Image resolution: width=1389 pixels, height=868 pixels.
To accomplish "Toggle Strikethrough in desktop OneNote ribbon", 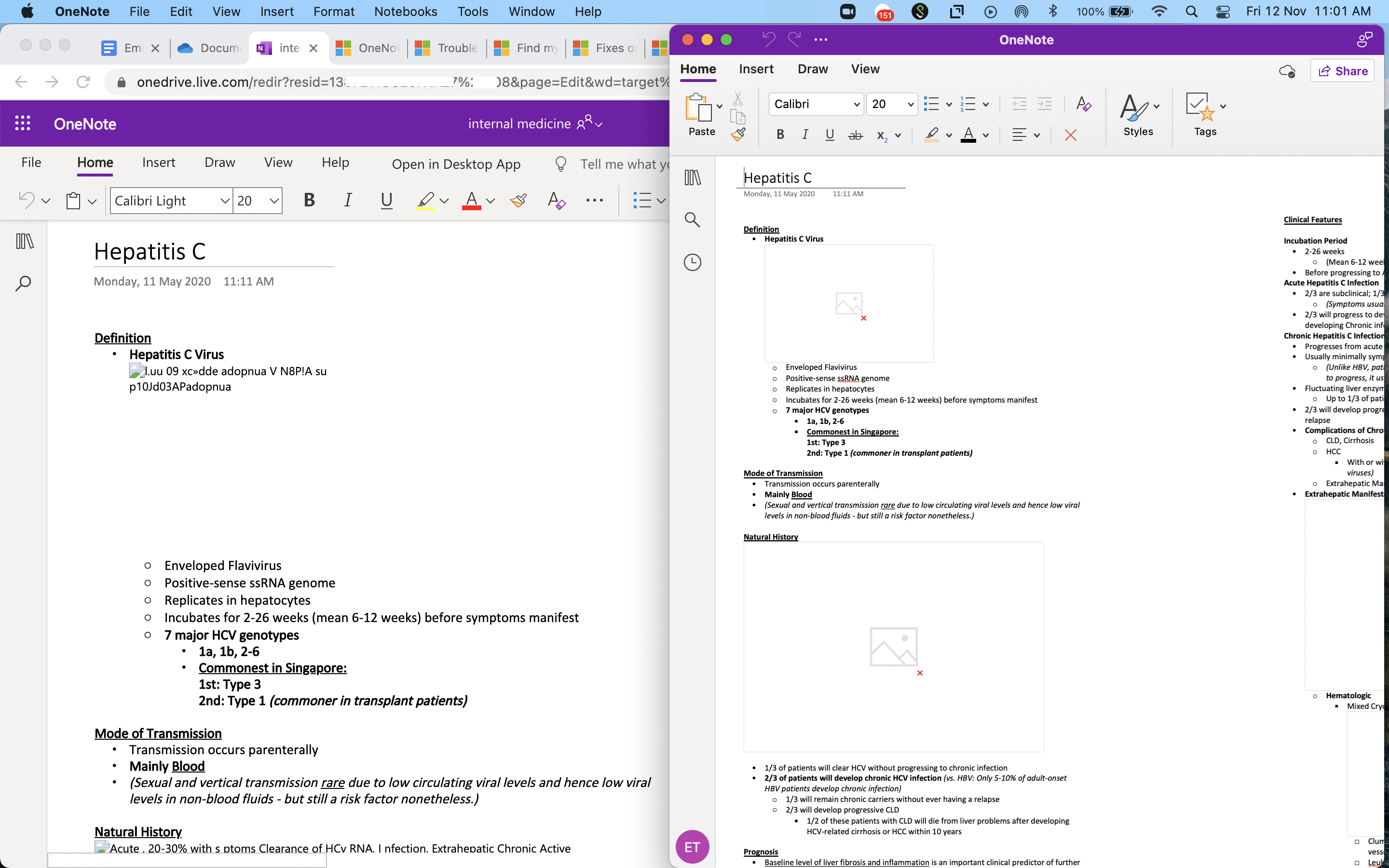I will coord(855,135).
